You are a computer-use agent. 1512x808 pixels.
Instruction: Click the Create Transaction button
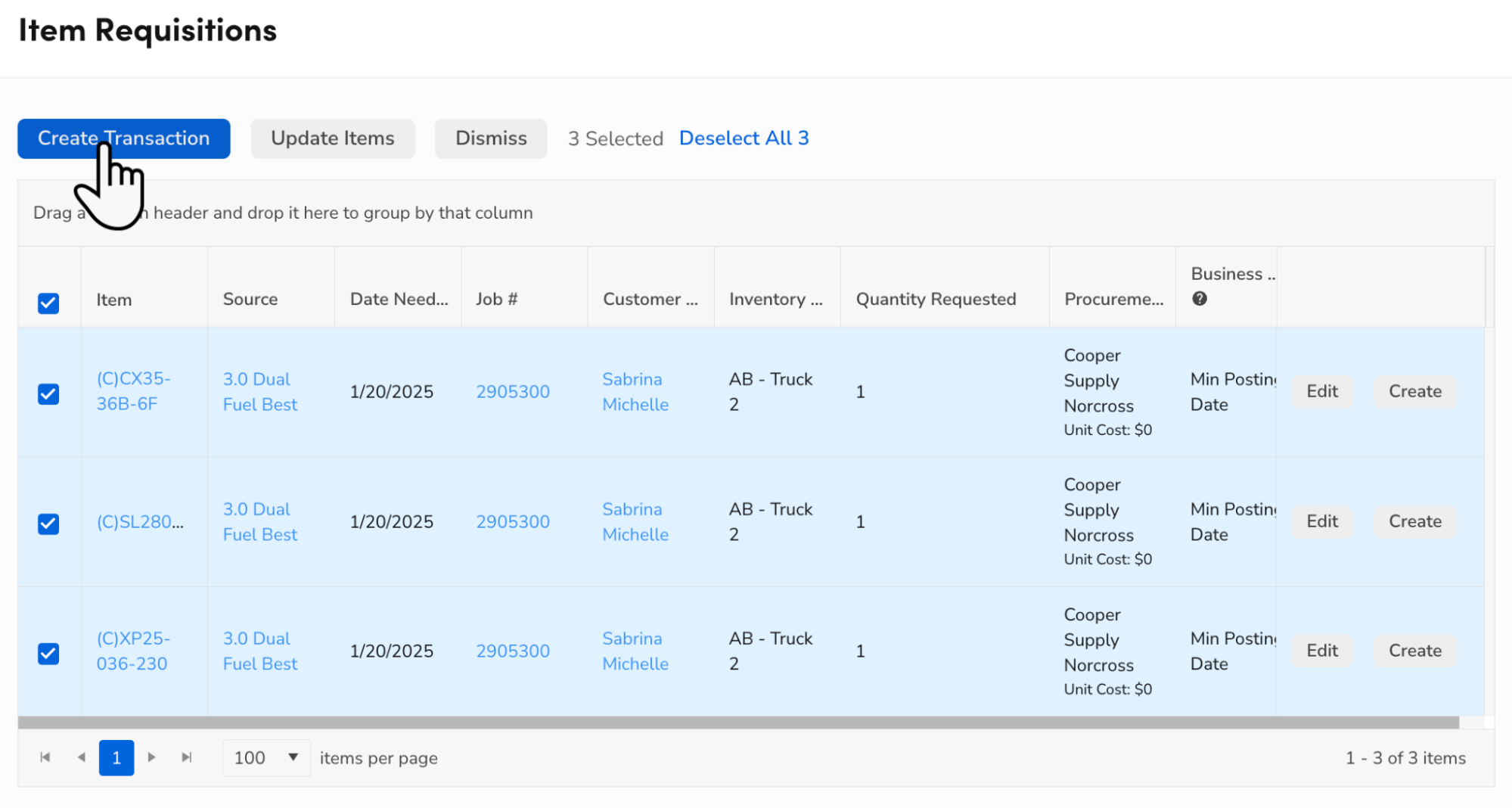123,138
